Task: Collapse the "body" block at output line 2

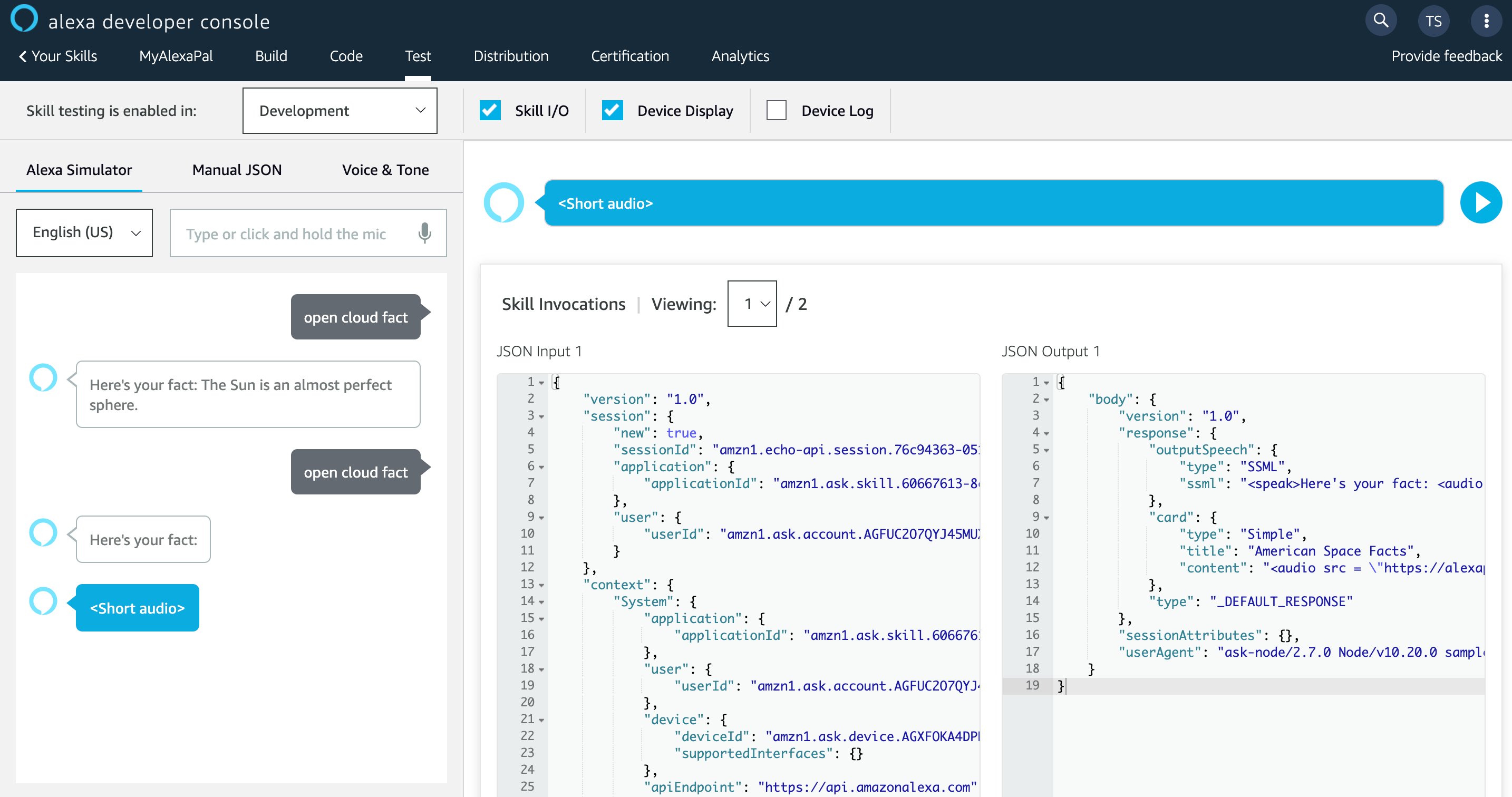Action: pos(1046,400)
